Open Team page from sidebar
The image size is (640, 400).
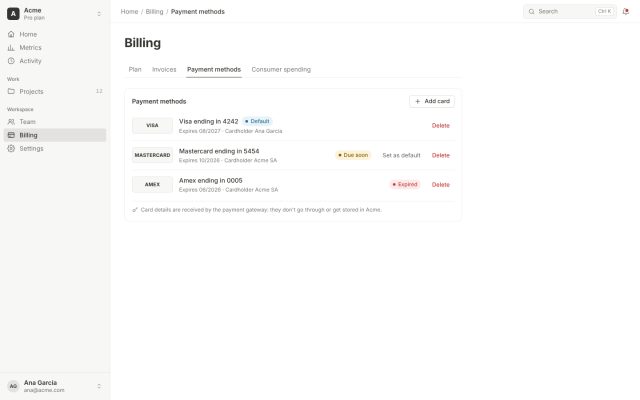tap(55, 122)
